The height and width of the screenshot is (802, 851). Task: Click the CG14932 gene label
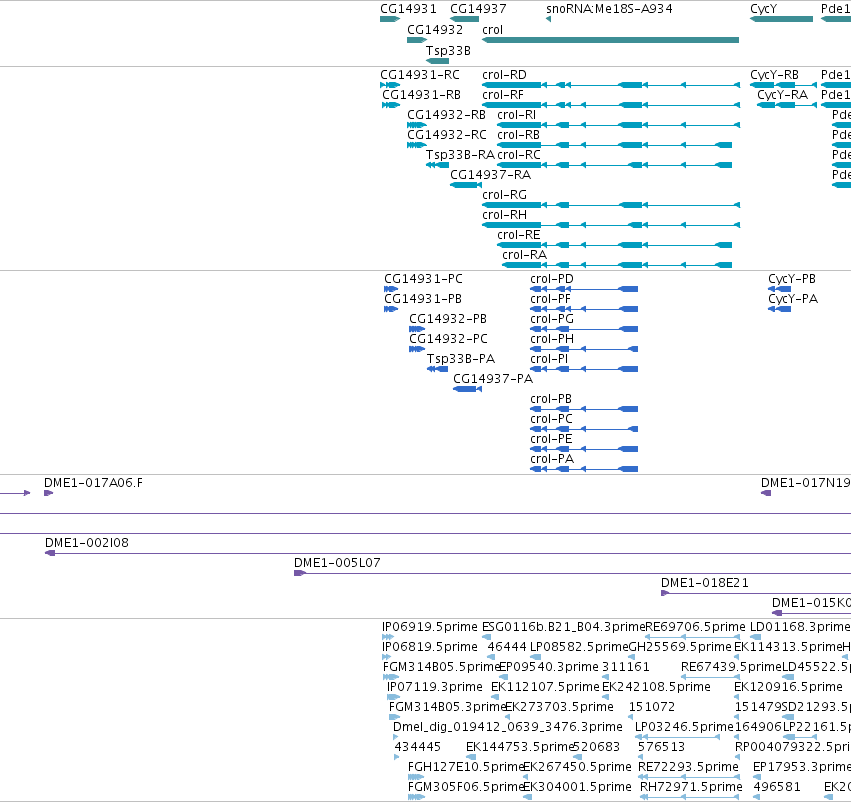point(435,30)
